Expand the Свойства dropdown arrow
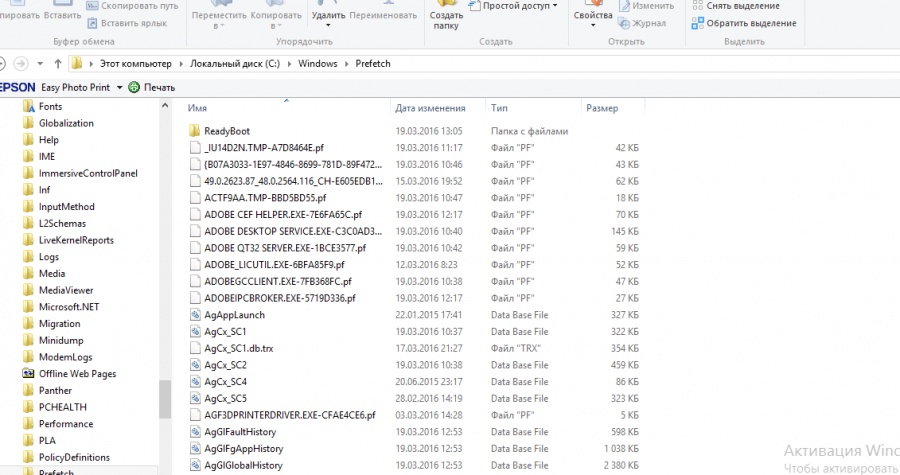Screen dimensions: 900x475 (593, 25)
